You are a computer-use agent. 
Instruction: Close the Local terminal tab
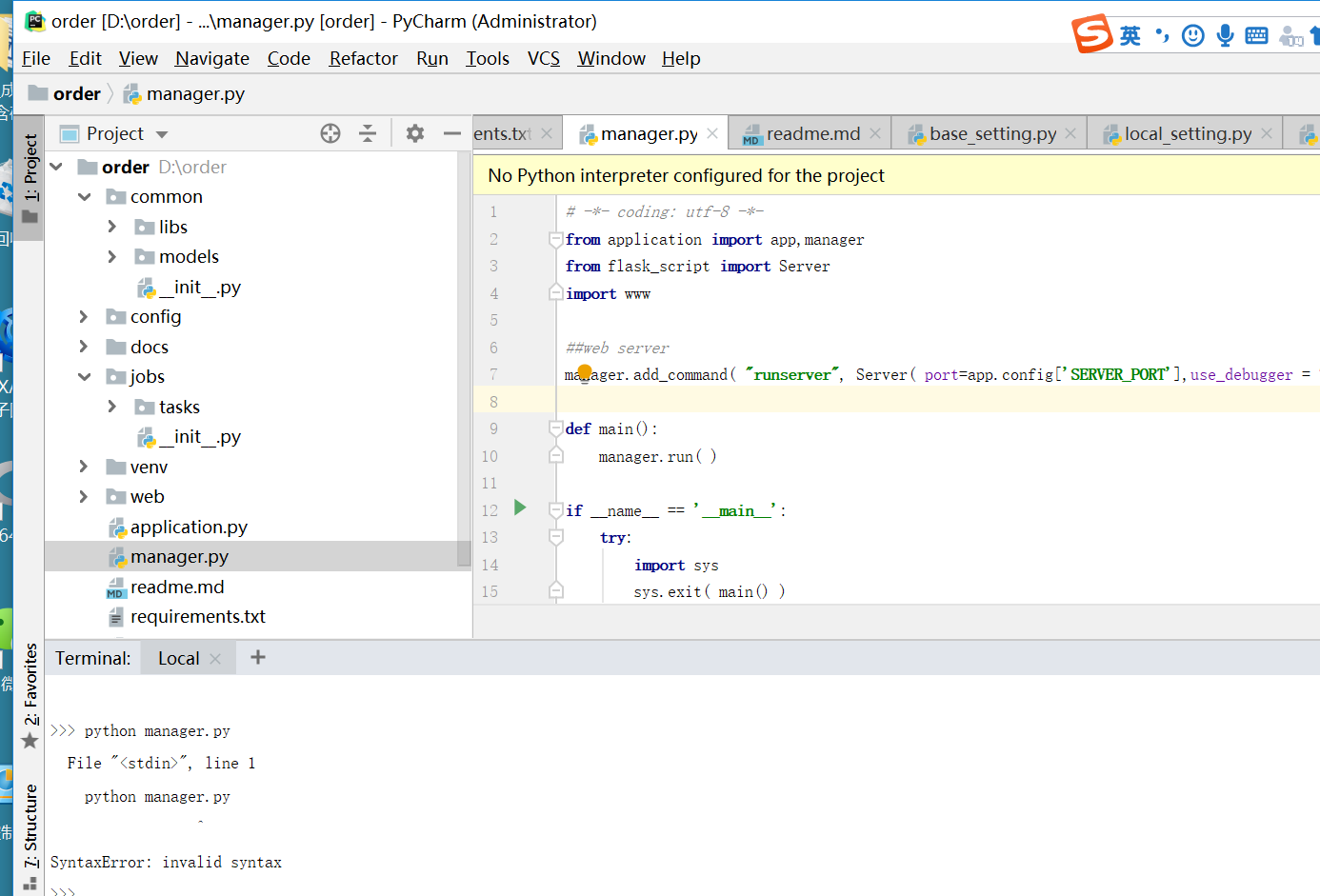coord(215,659)
